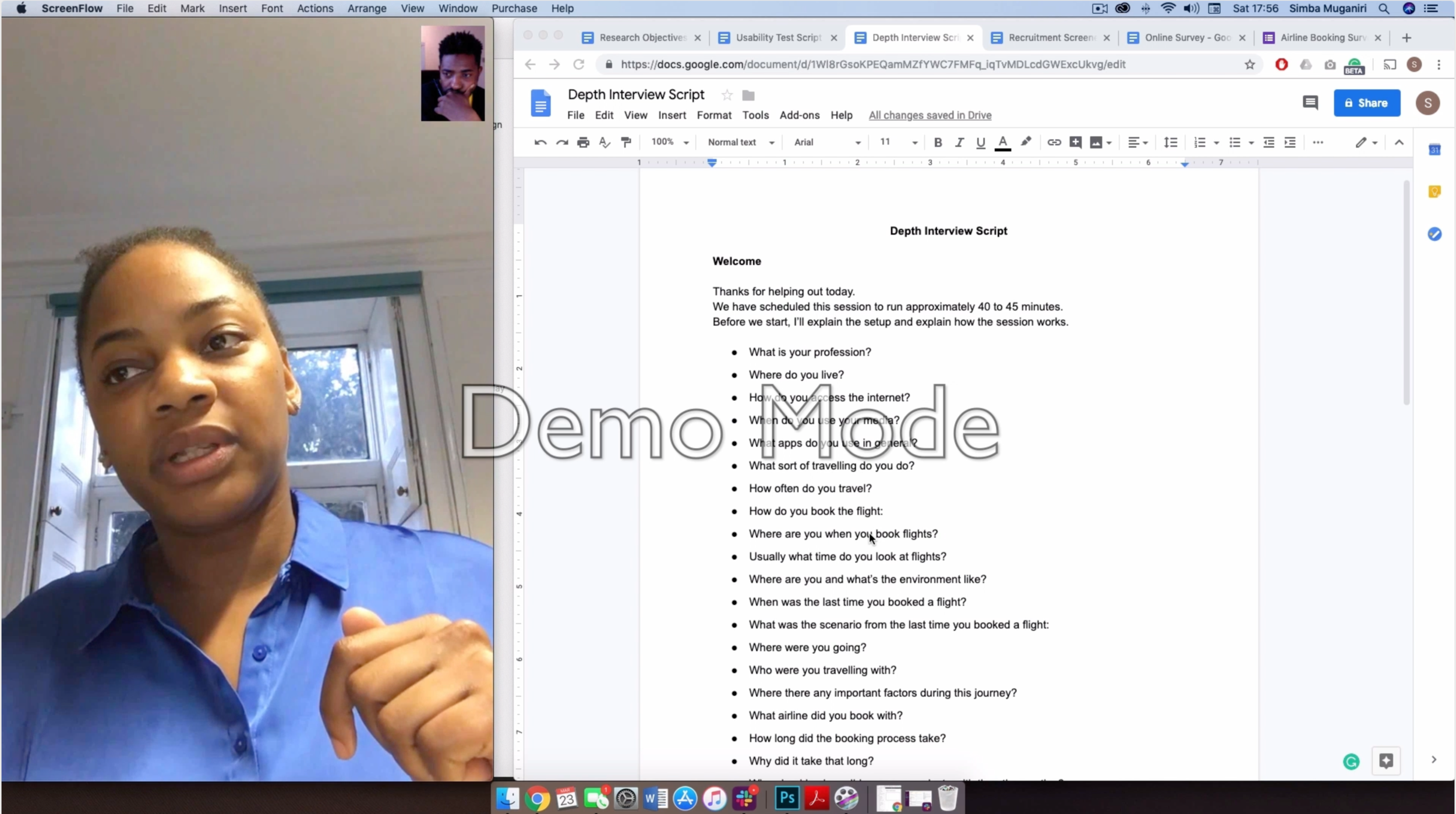Insert a link using the toolbar icon
This screenshot has width=1456, height=814.
1054,142
